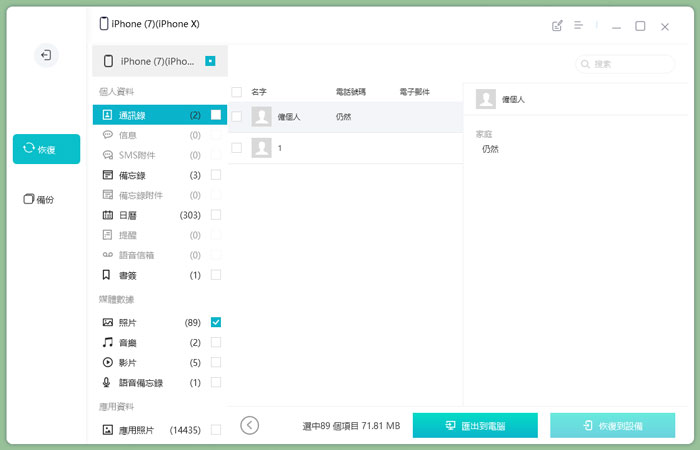Click the 仍然 phone cell in contact list
700x450 pixels.
tap(343, 117)
